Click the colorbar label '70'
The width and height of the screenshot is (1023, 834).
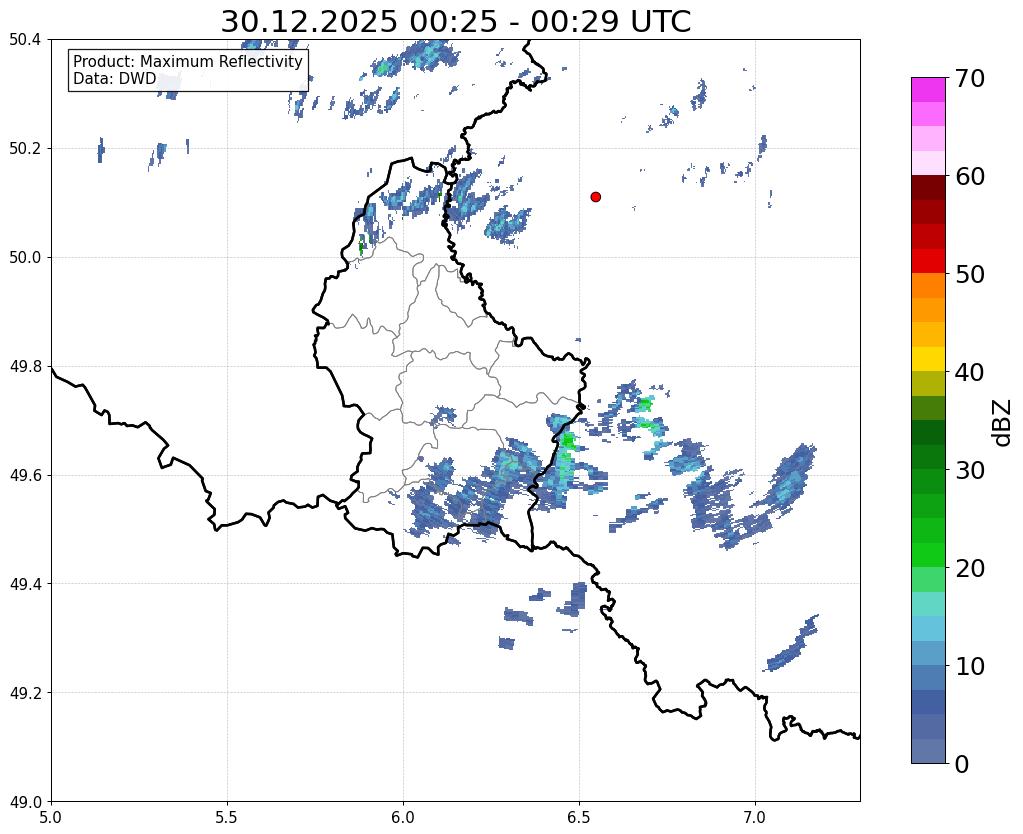tap(970, 78)
